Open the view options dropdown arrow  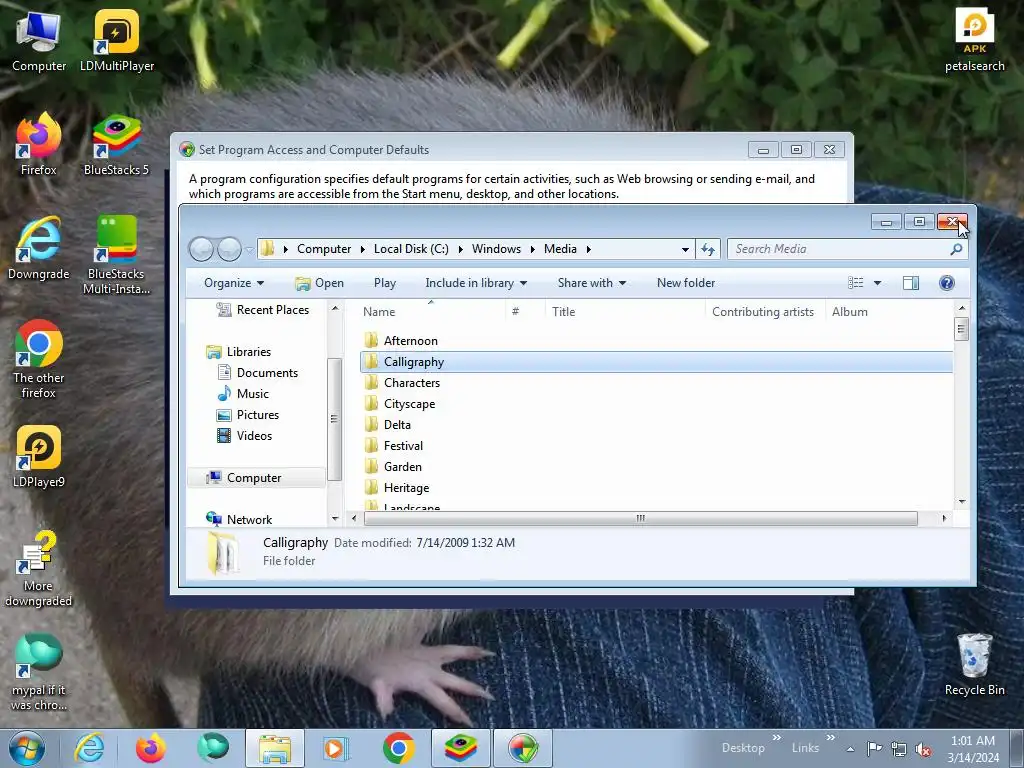pos(877,283)
